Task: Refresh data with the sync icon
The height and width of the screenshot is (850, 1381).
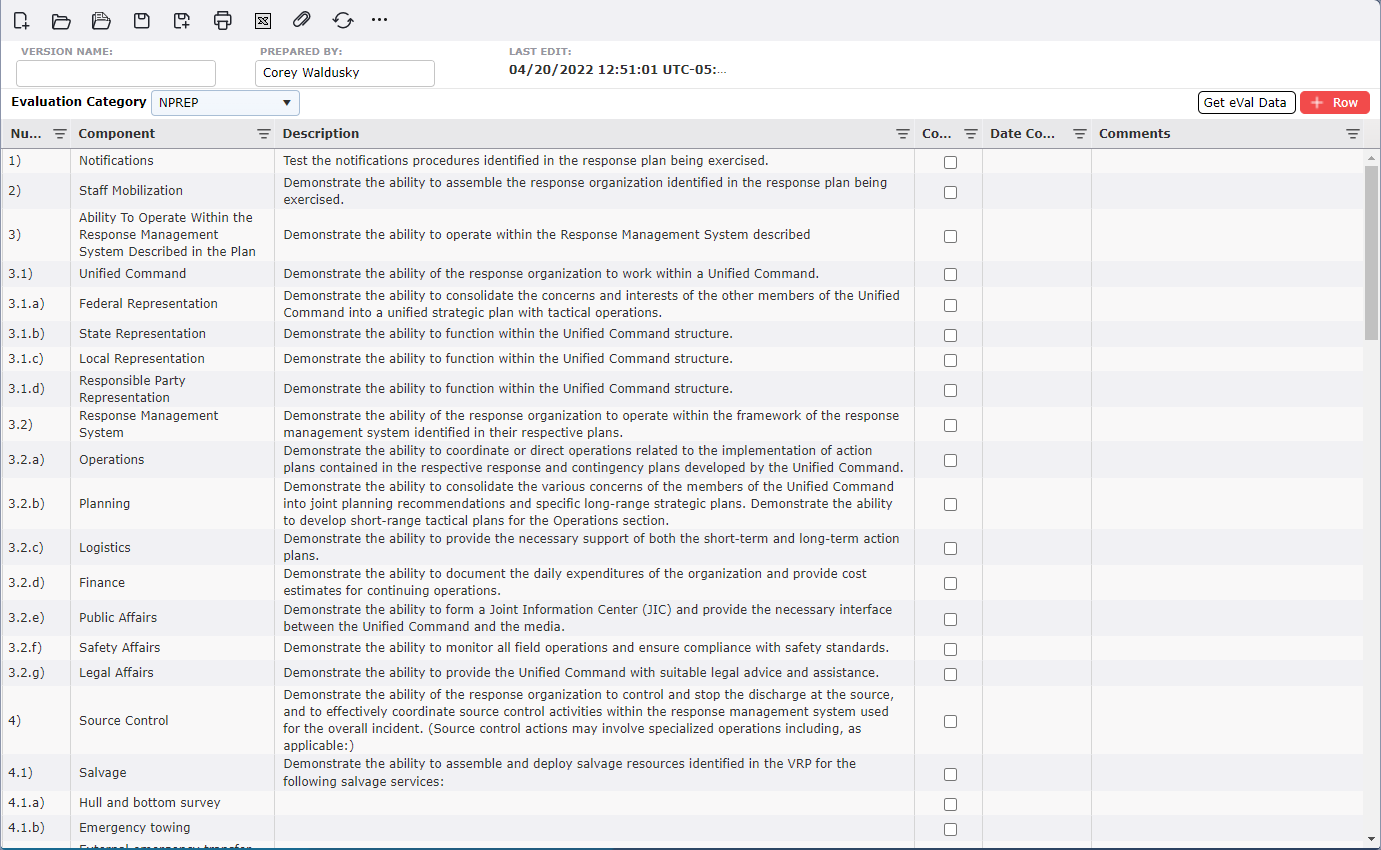Action: tap(342, 20)
